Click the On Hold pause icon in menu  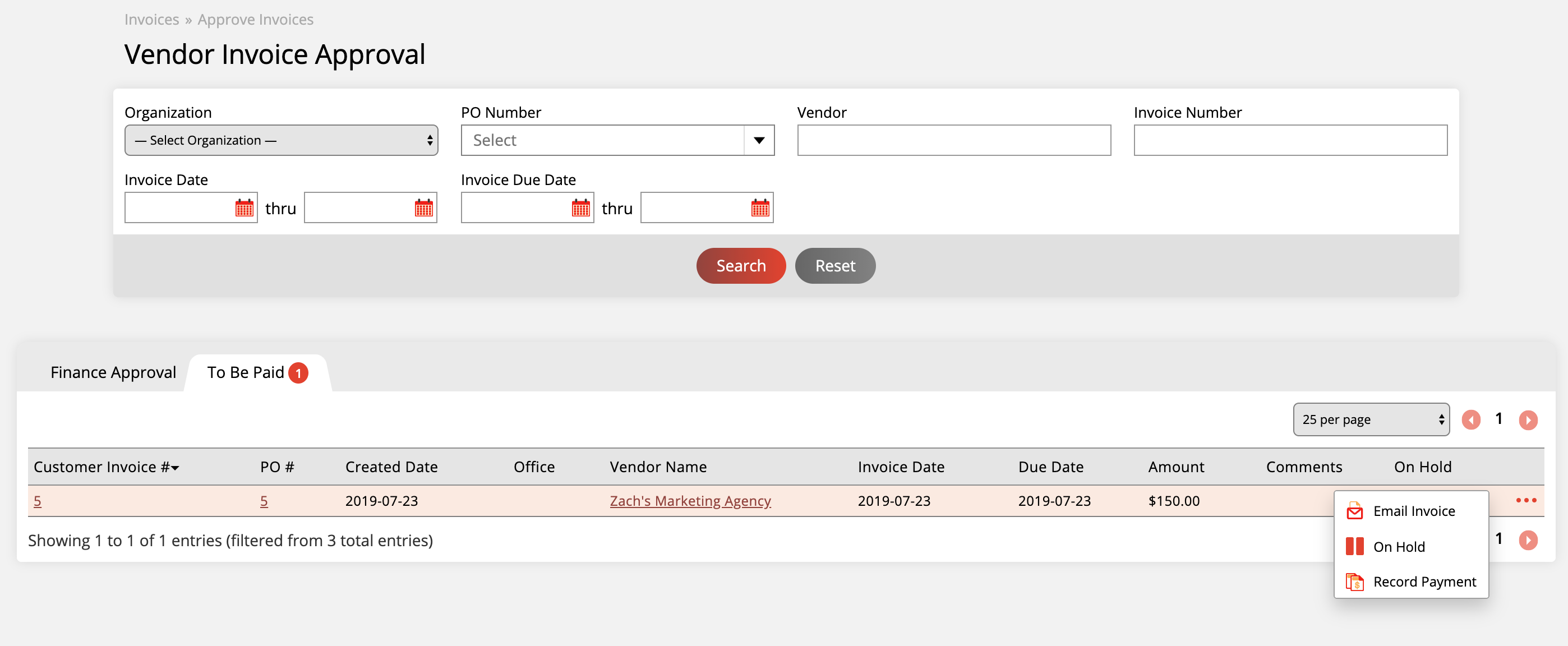pos(1354,546)
